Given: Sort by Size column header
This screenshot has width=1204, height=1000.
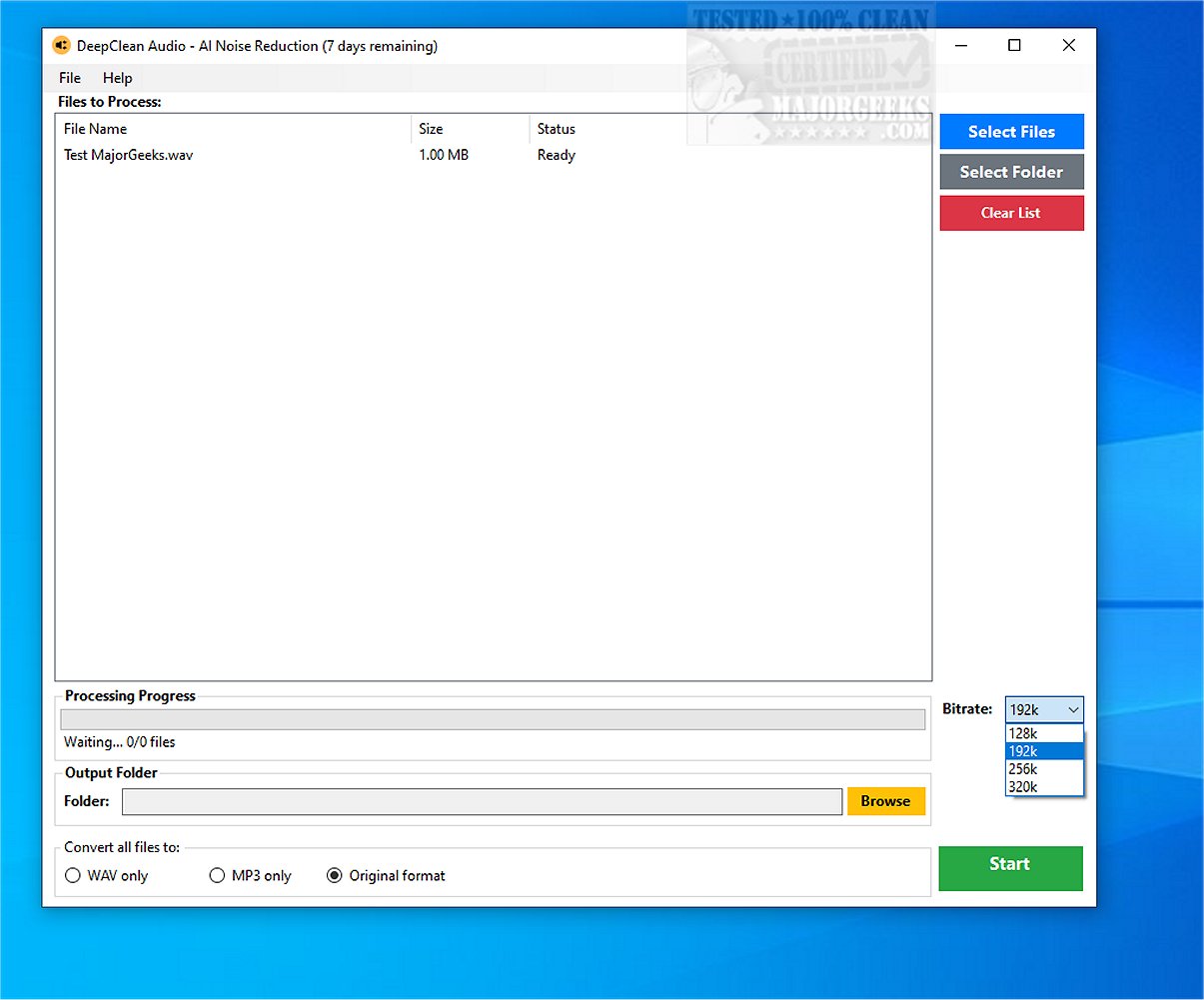Looking at the screenshot, I should (x=470, y=129).
